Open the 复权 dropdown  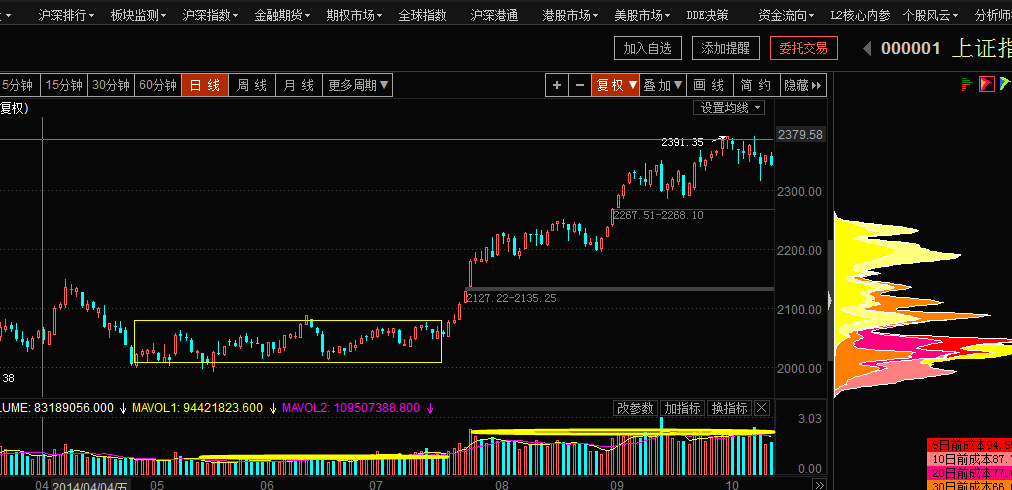coord(617,86)
